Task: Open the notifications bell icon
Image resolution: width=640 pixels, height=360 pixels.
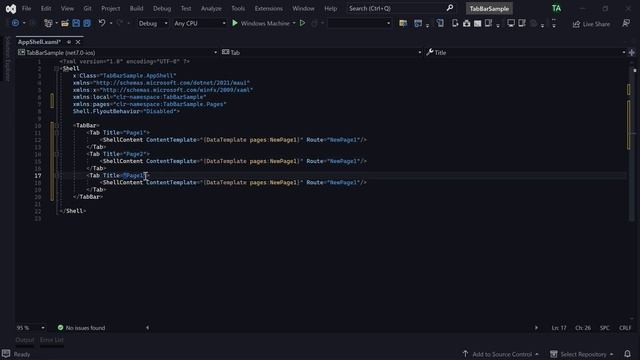Action: point(627,354)
